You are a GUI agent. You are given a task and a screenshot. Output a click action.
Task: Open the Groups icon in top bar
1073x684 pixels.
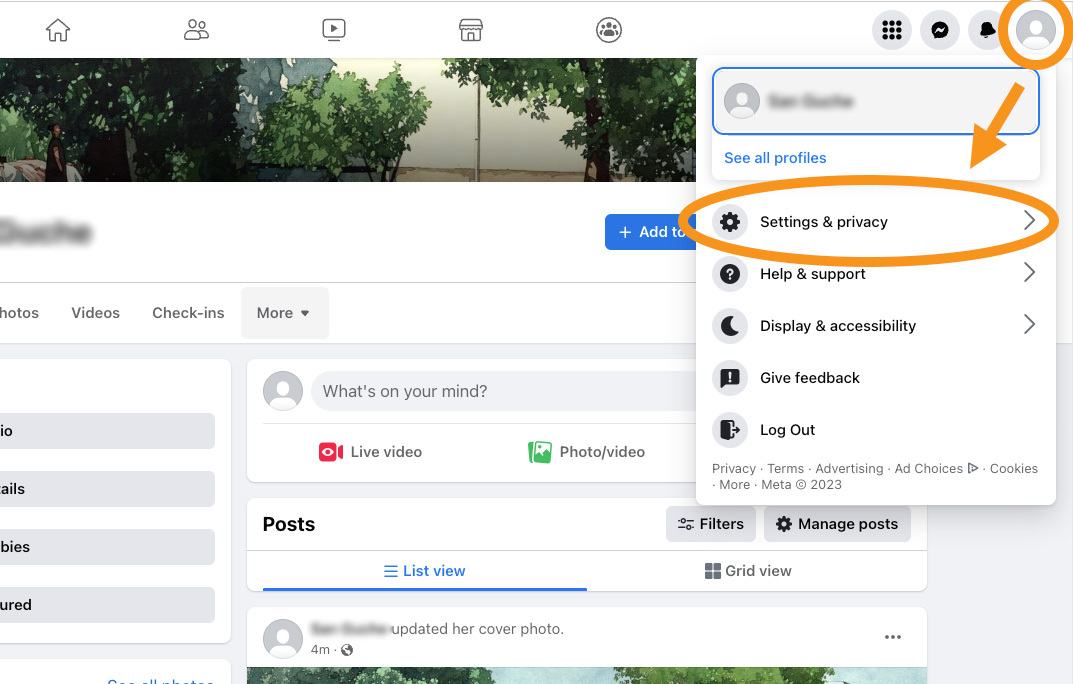(x=609, y=30)
